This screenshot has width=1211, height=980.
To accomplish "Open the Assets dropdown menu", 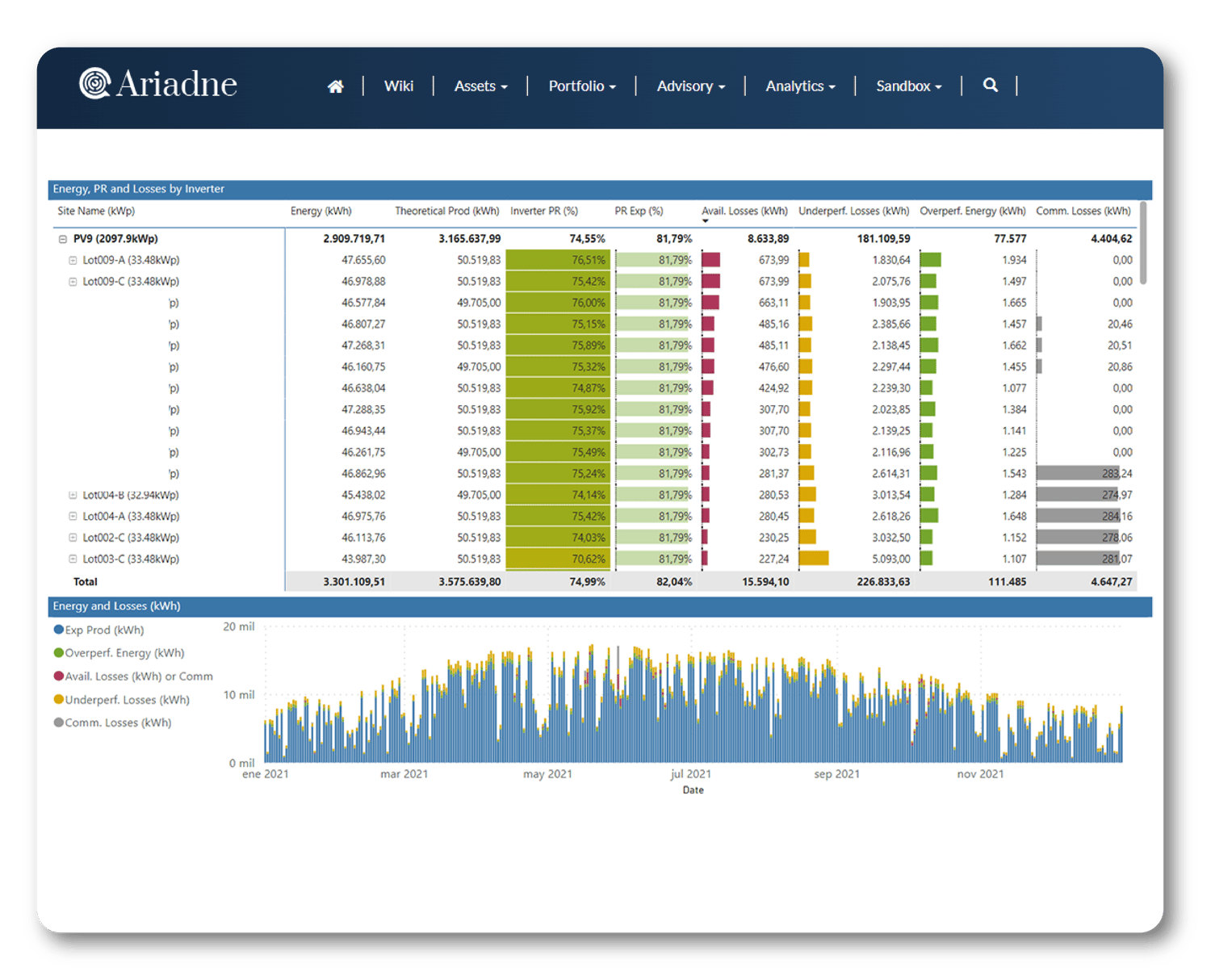I will 480,86.
